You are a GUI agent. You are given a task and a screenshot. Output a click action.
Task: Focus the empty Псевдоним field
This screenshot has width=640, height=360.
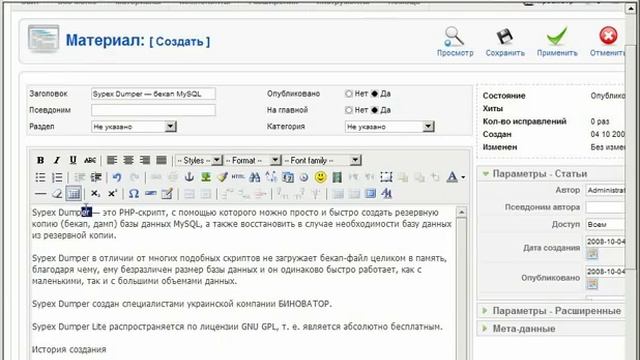tap(153, 110)
